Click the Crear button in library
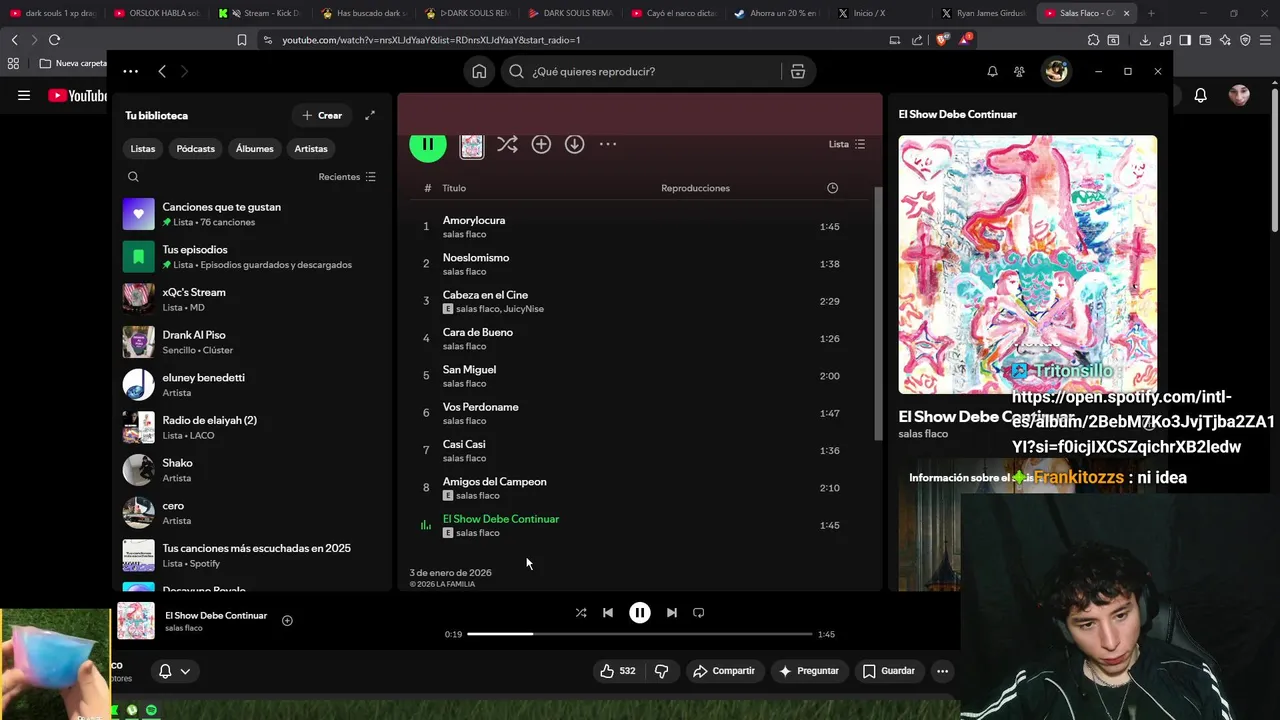The width and height of the screenshot is (1280, 720). (x=322, y=115)
